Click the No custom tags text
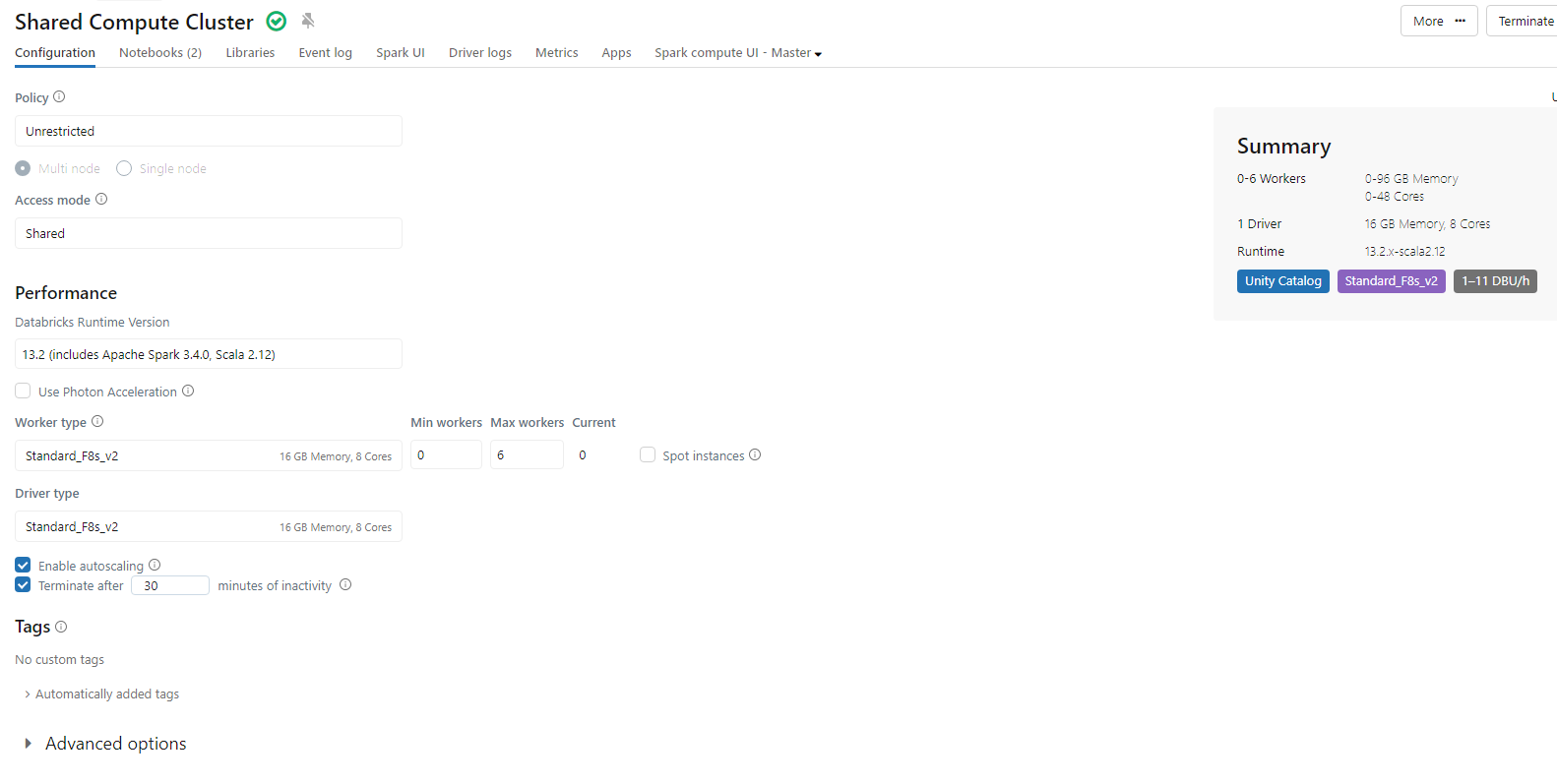The image size is (1557, 784). 60,660
